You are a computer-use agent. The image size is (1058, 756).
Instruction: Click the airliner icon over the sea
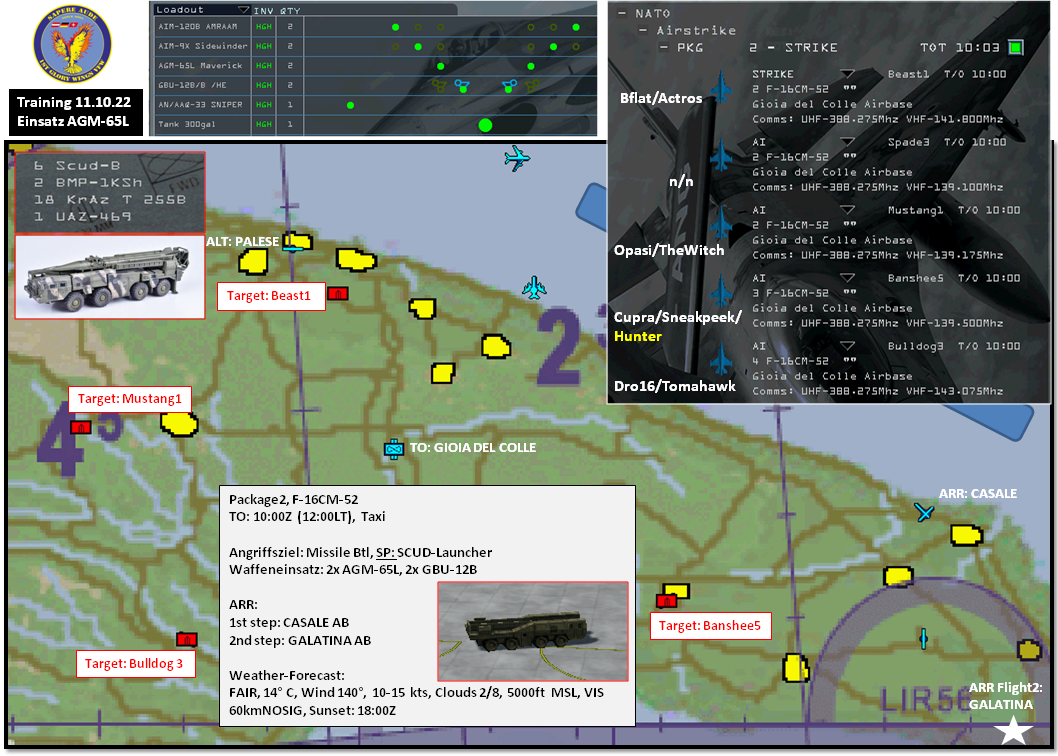pyautogui.click(x=517, y=159)
